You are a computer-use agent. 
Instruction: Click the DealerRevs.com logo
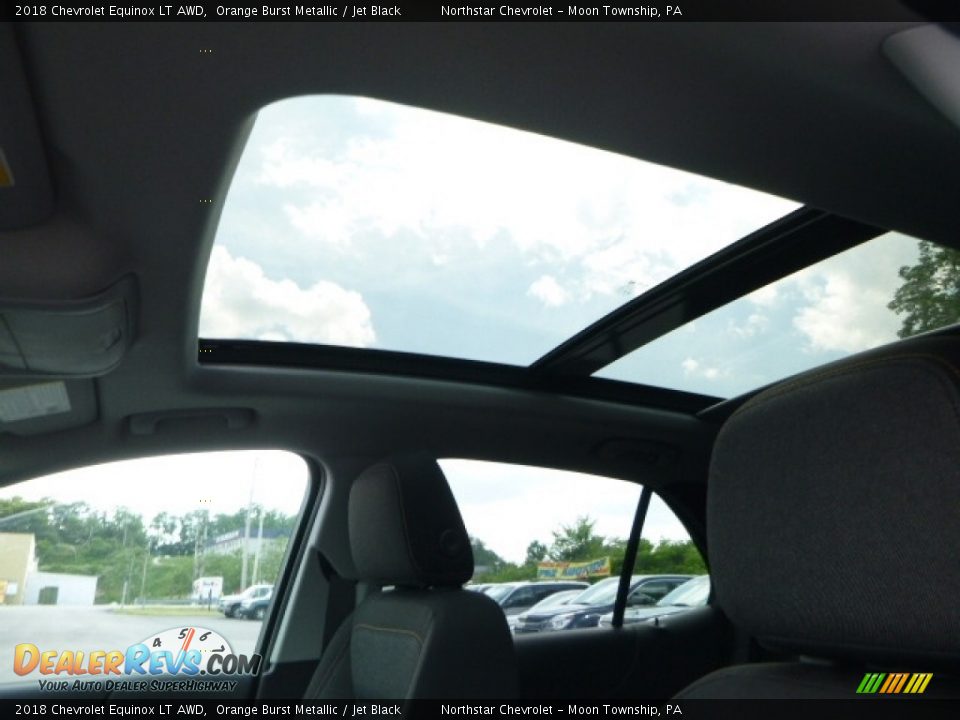[x=135, y=660]
